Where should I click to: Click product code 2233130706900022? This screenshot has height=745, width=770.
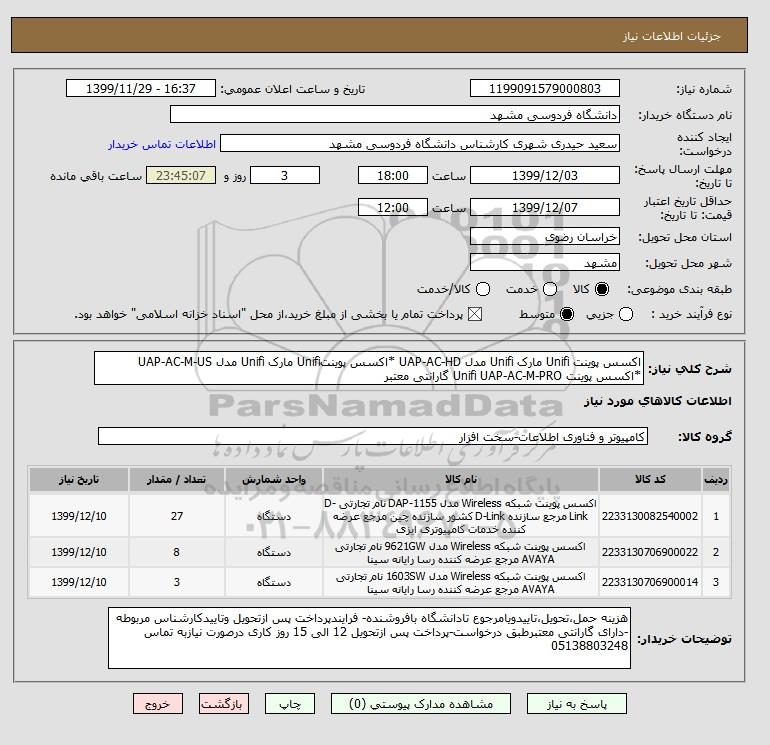(x=650, y=552)
